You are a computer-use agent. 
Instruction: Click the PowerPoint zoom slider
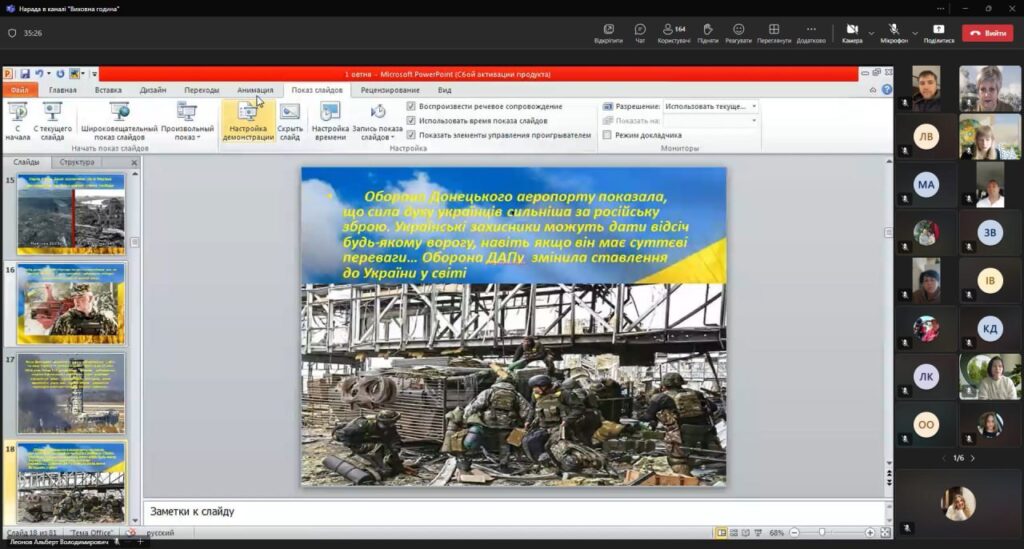[822, 533]
